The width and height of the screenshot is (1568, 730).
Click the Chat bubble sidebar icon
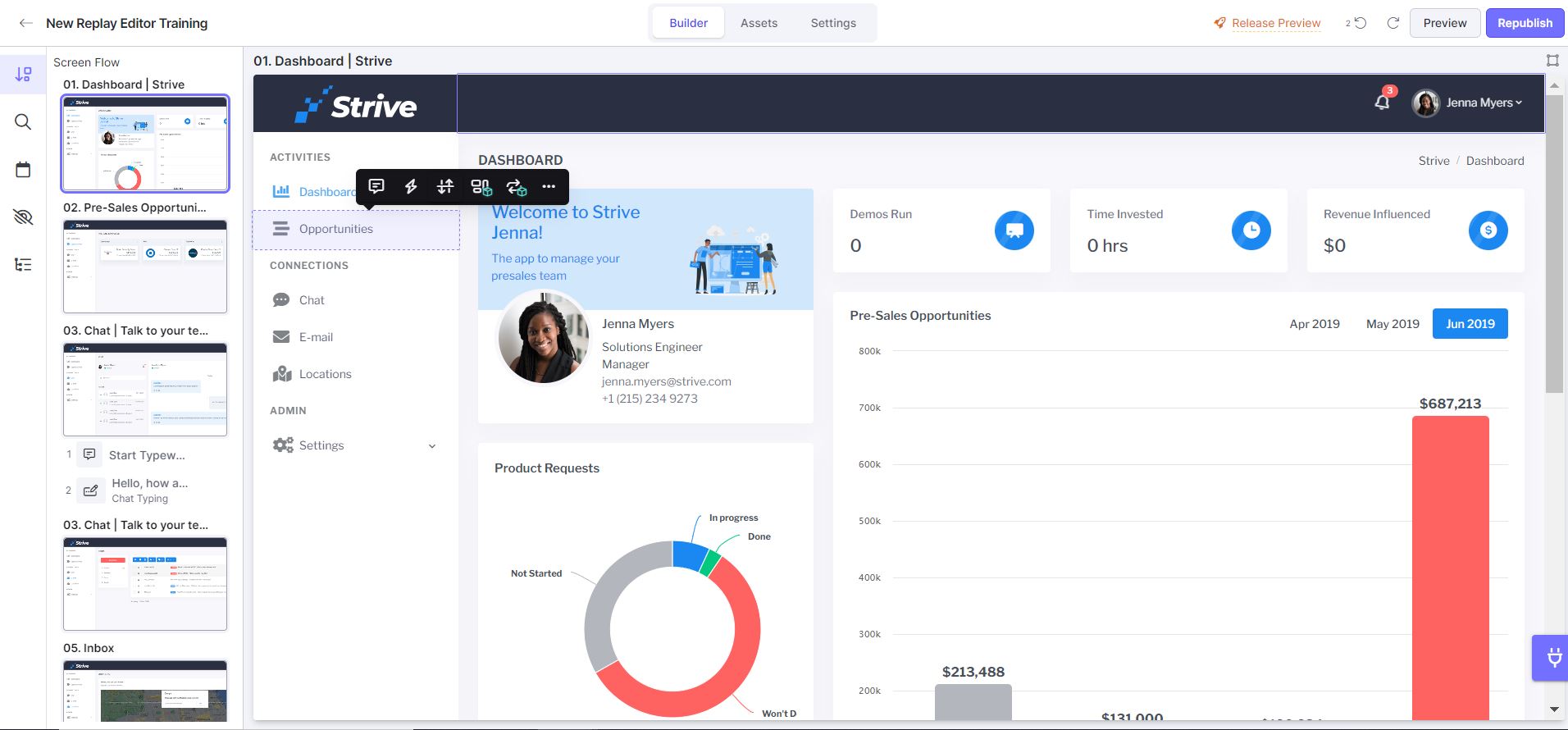[x=281, y=300]
